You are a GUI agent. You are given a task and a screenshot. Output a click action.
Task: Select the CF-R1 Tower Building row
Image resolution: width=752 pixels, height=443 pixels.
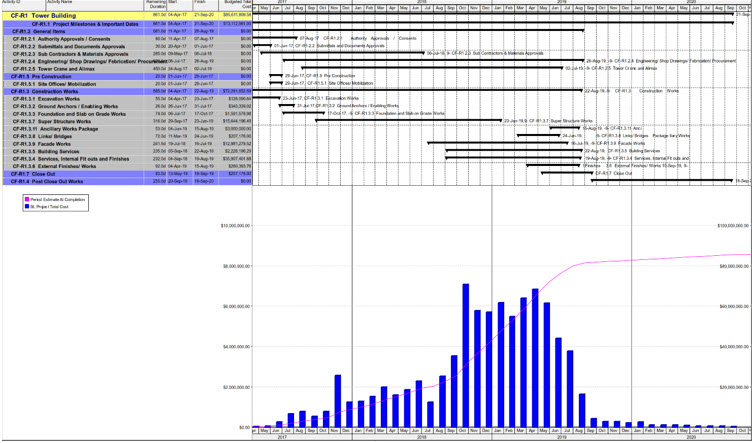tap(126, 16)
